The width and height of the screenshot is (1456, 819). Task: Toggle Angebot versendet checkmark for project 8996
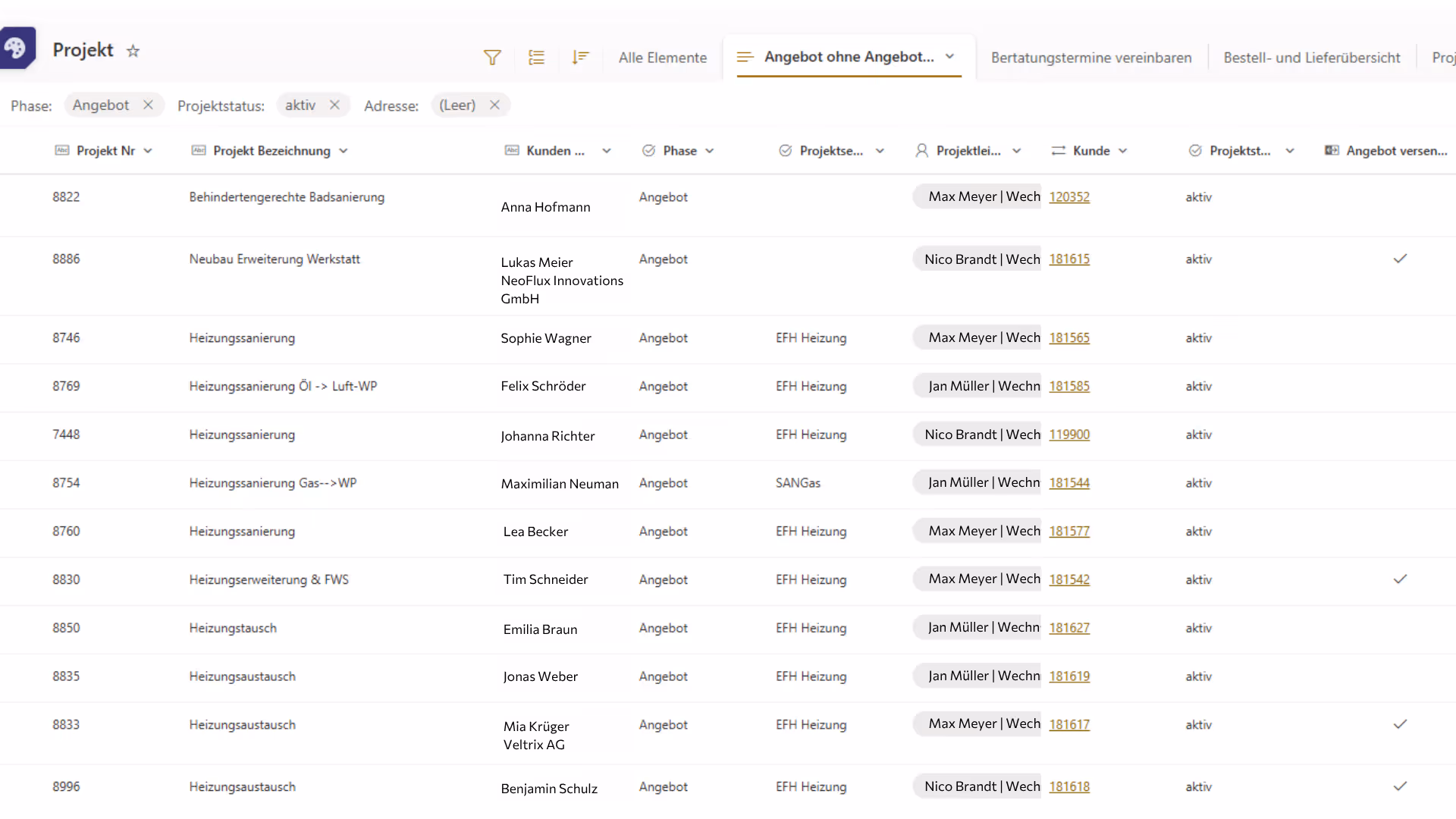1400,786
